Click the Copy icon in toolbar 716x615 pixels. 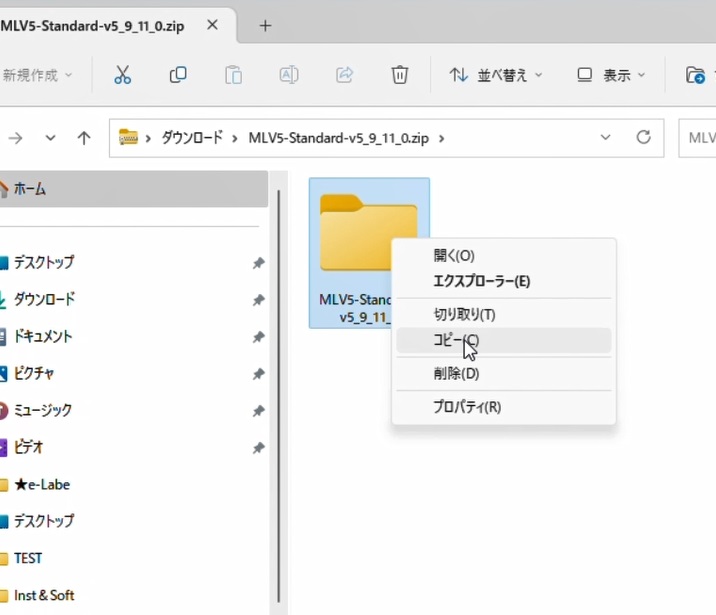(x=178, y=75)
